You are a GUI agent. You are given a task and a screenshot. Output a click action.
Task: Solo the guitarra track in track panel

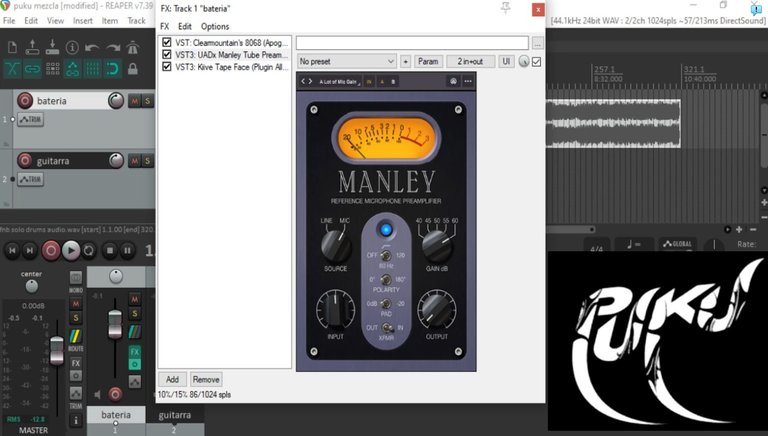tap(147, 161)
